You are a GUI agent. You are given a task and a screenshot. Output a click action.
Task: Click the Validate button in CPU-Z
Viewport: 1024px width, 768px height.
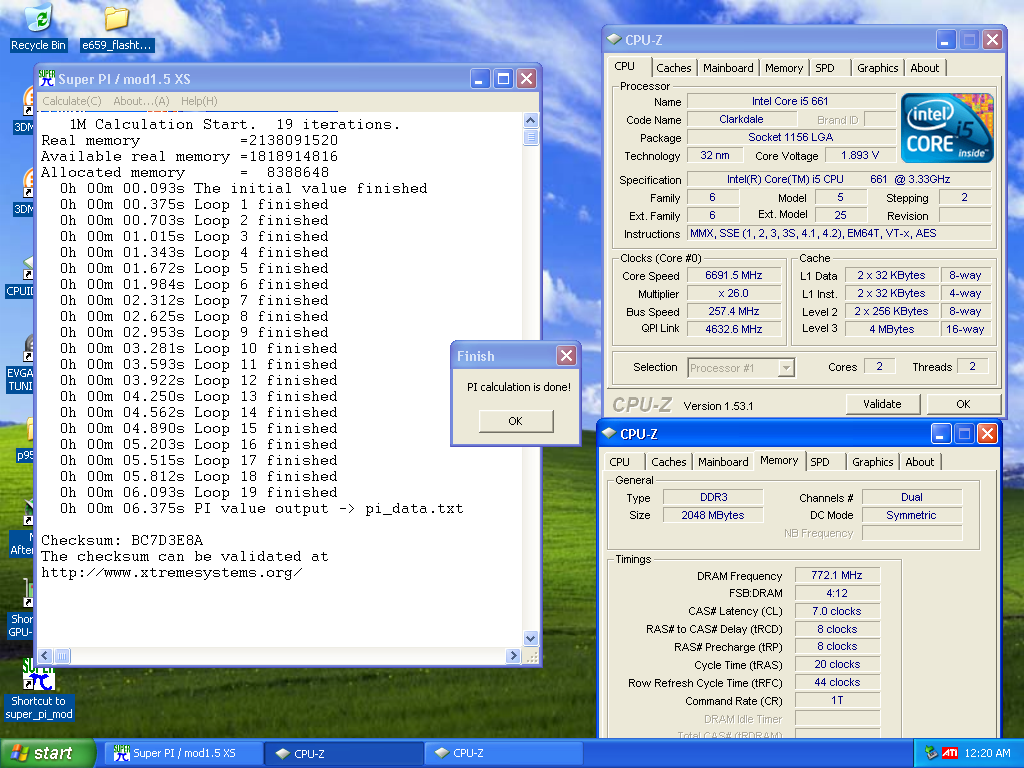tap(882, 404)
